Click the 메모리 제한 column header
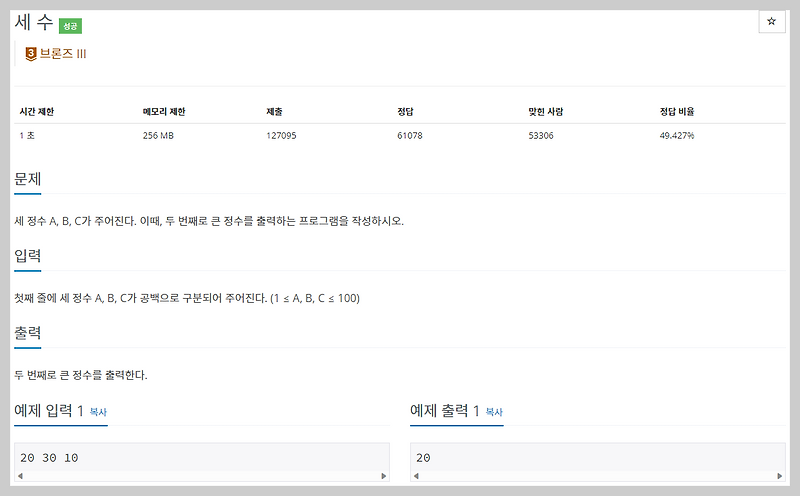Screen dimensions: 800x496 pyautogui.click(x=164, y=111)
